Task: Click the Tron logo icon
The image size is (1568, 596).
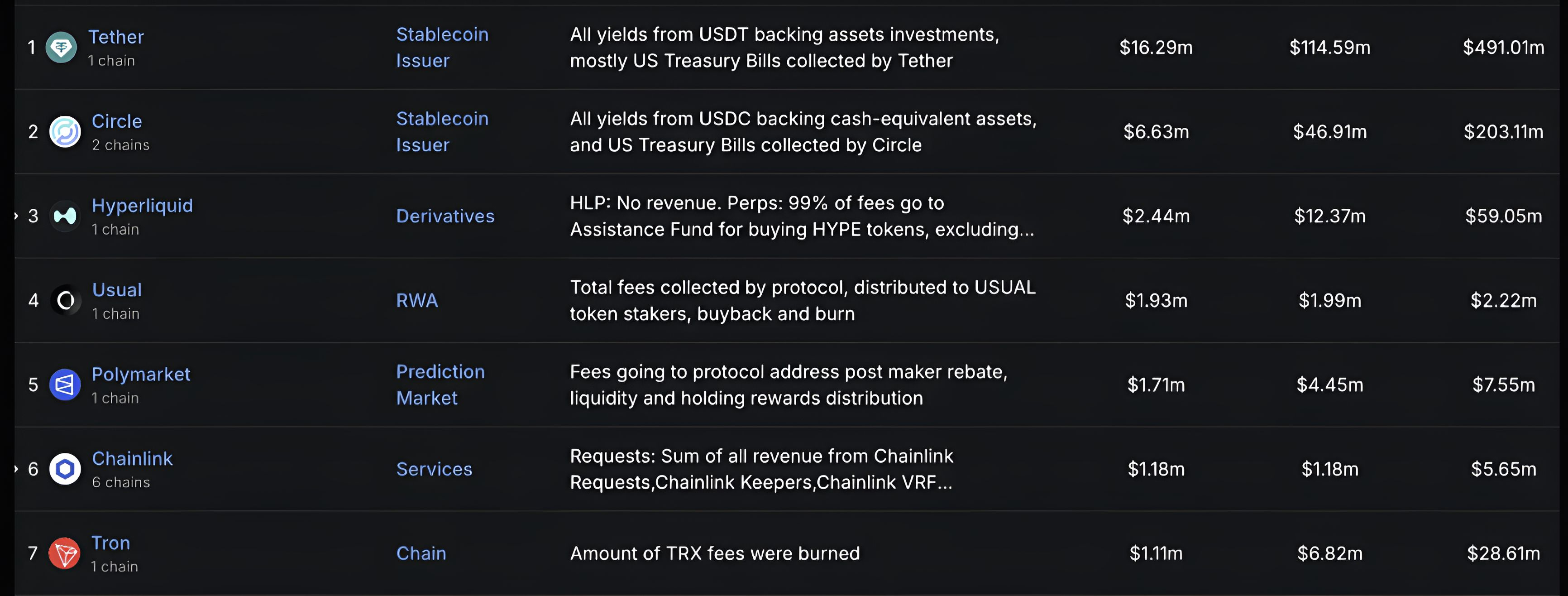Action: click(x=65, y=553)
